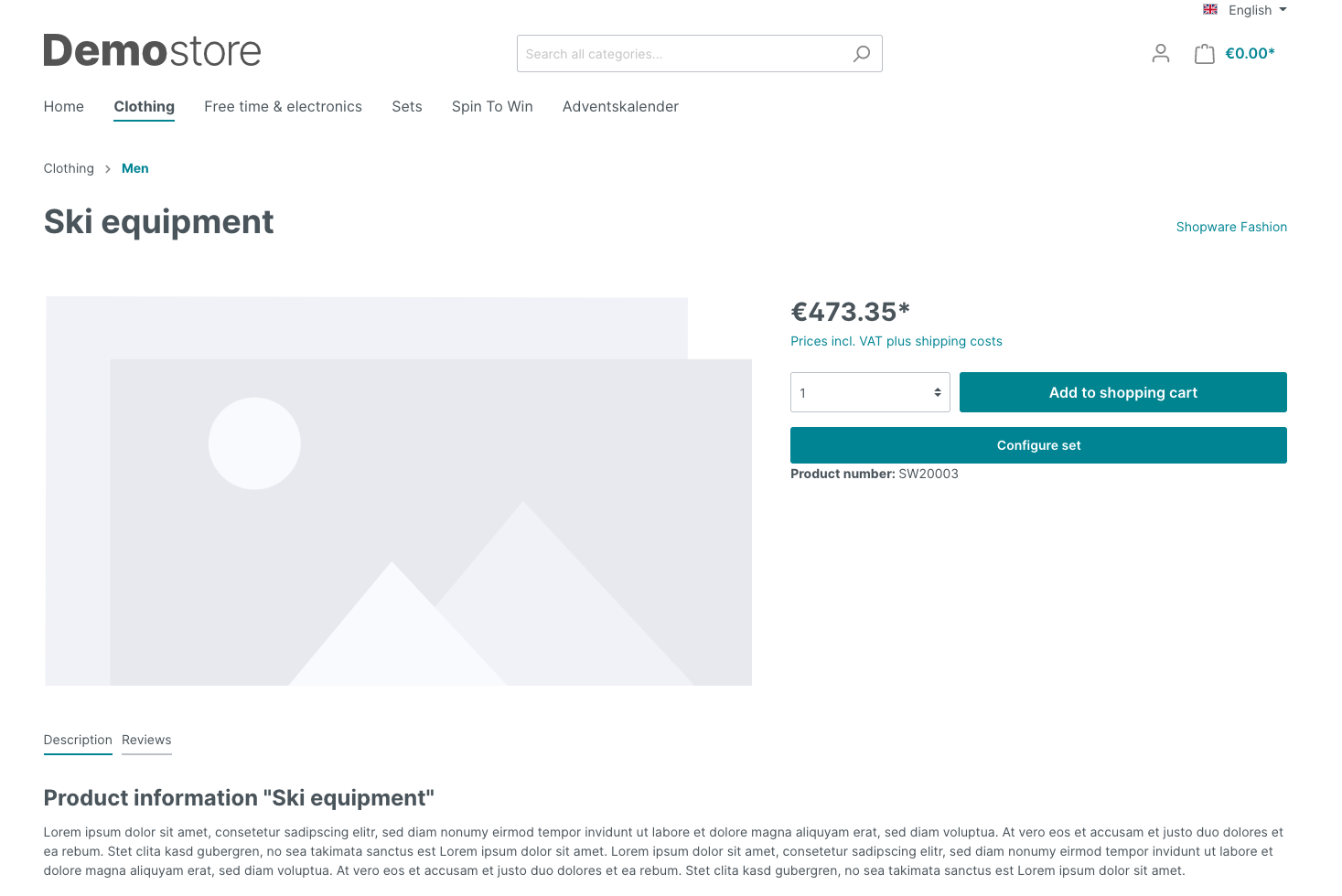Open the Sets navigation item
Screen dimensions: 1342x896
407,107
